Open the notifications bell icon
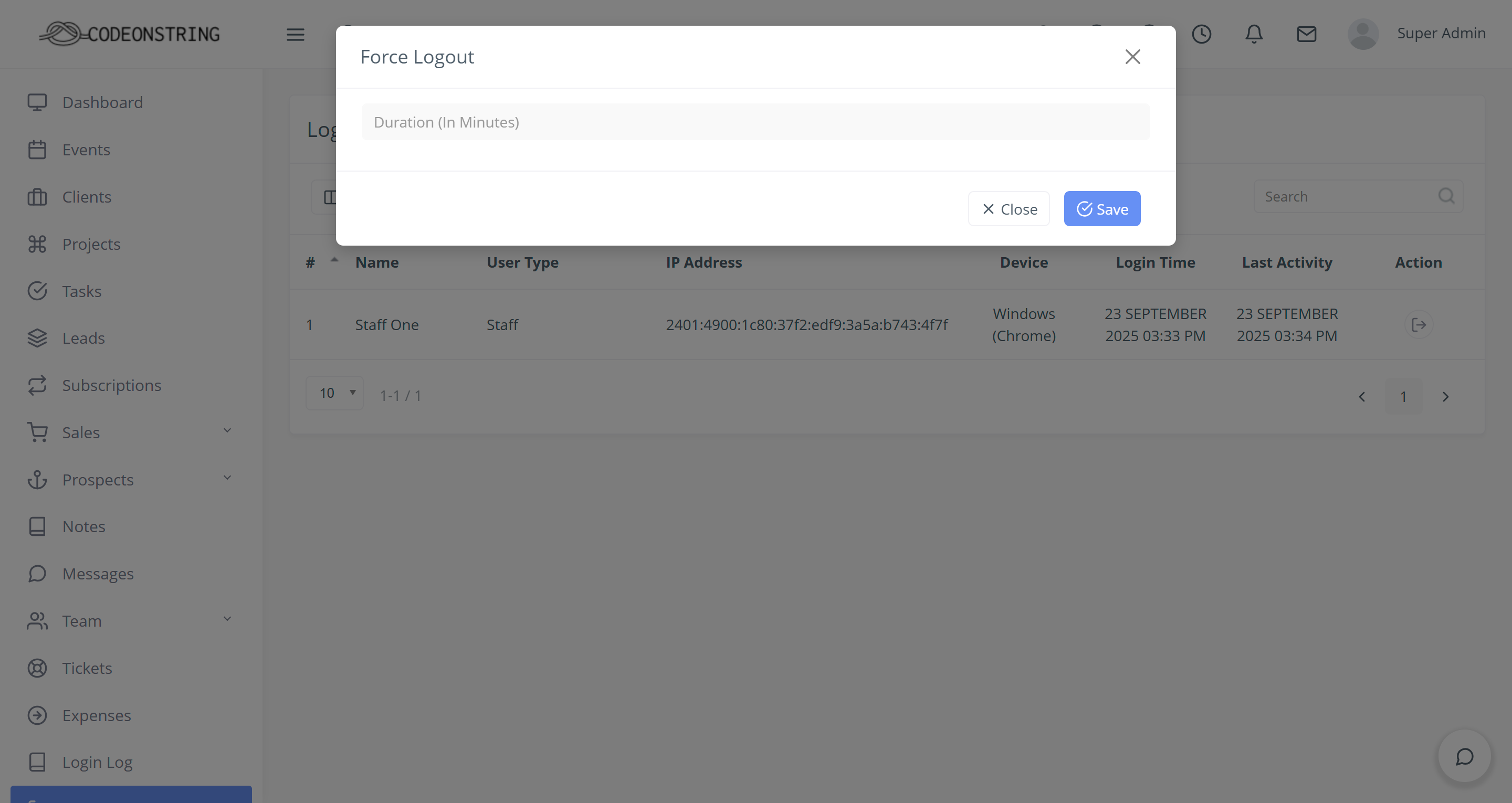Viewport: 1512px width, 803px height. pos(1254,34)
